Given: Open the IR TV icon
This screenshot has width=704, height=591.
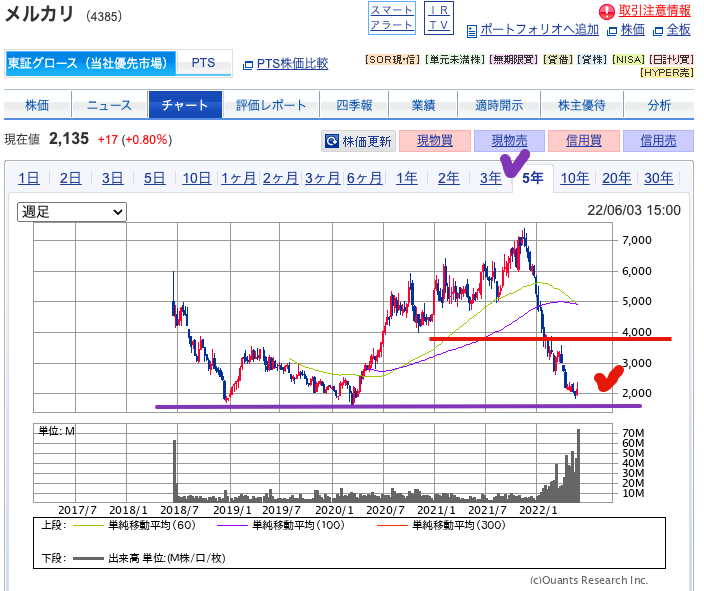Looking at the screenshot, I should click(439, 18).
